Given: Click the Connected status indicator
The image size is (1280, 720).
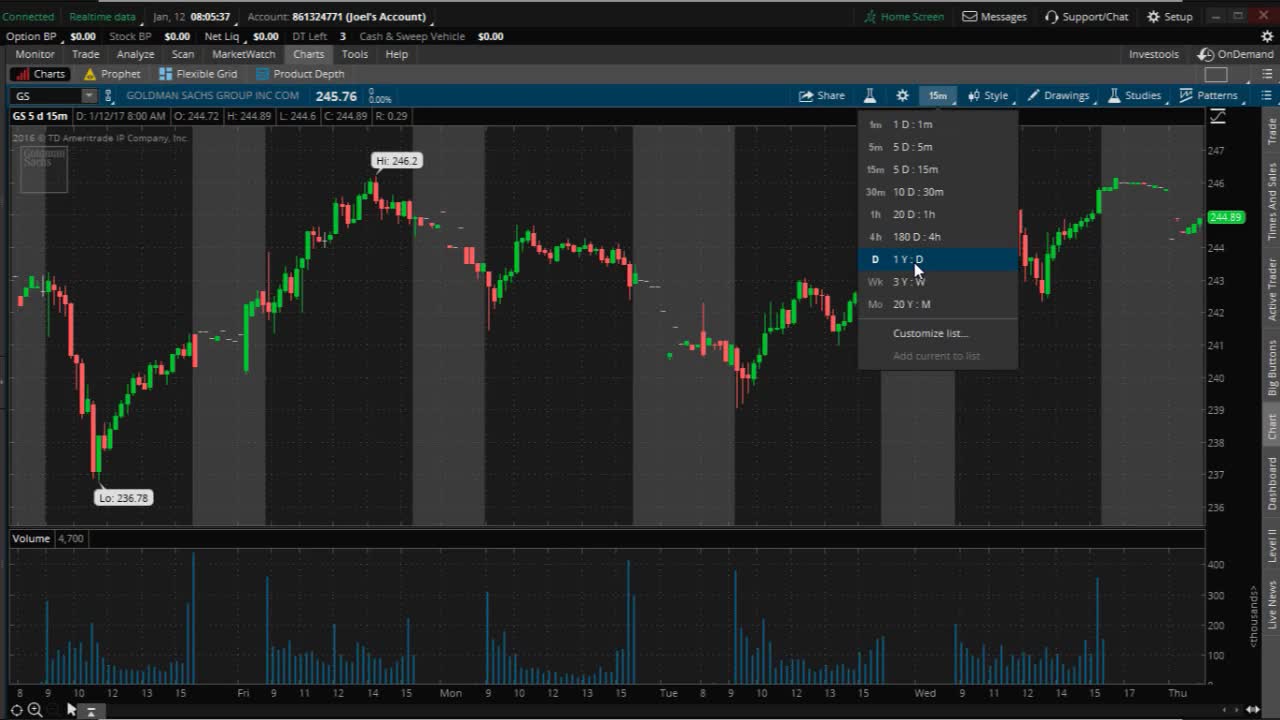Looking at the screenshot, I should pyautogui.click(x=28, y=16).
